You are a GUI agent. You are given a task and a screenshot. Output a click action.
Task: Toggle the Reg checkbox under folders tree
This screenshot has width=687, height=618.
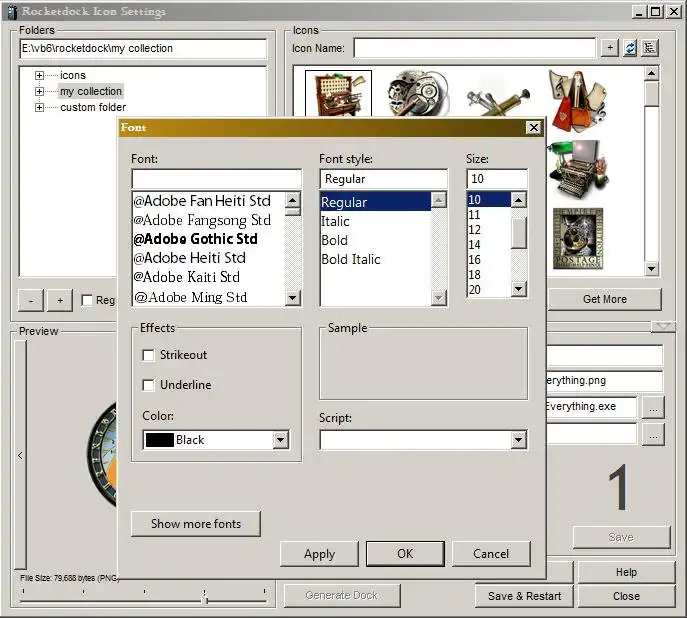[x=87, y=300]
